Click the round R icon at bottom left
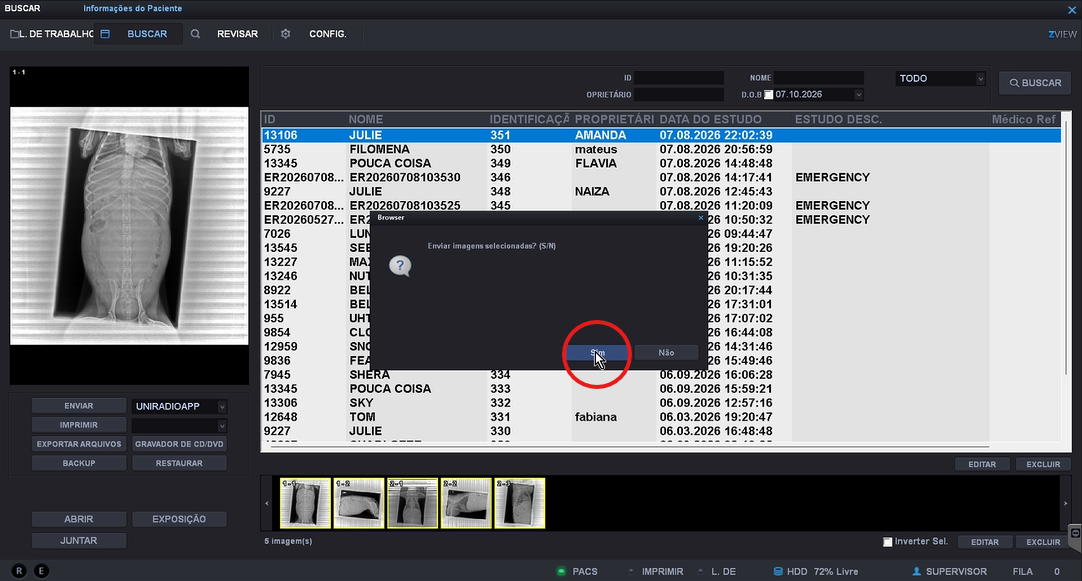This screenshot has height=581, width=1082. pos(19,571)
